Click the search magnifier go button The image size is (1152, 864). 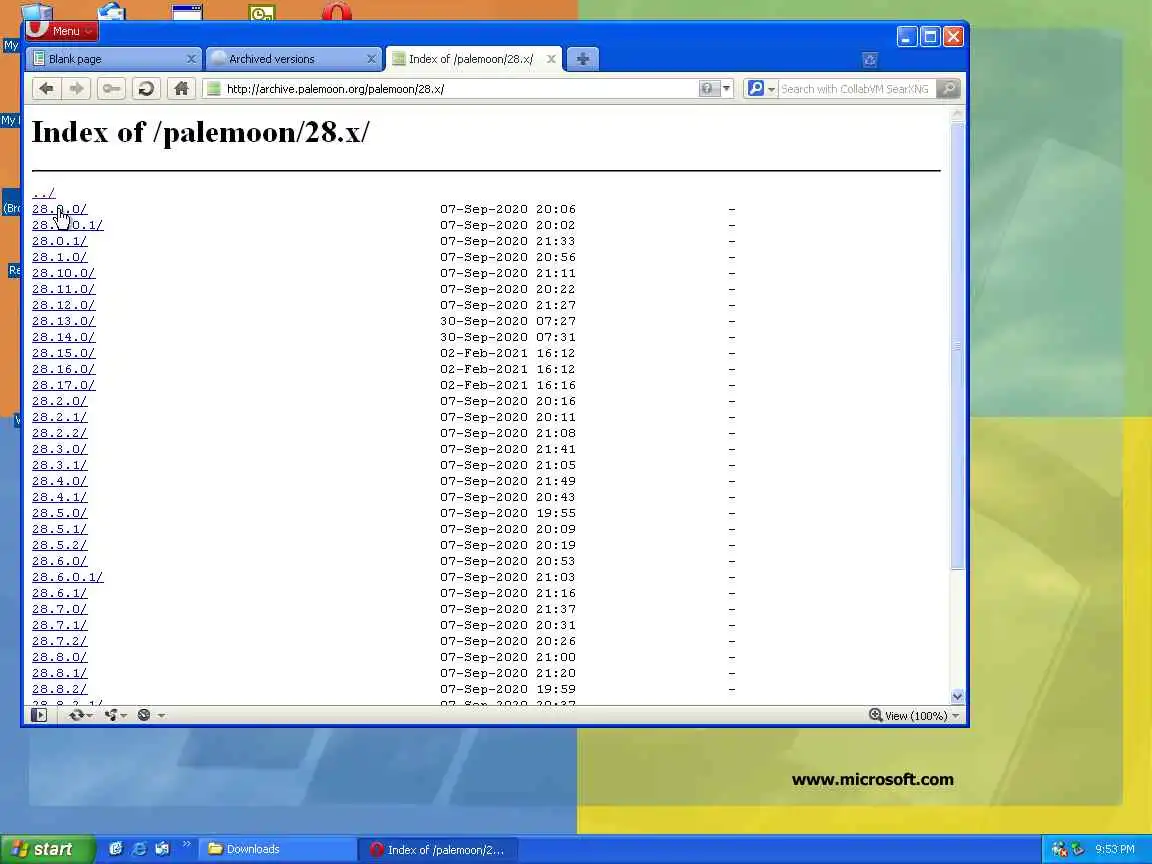[949, 89]
